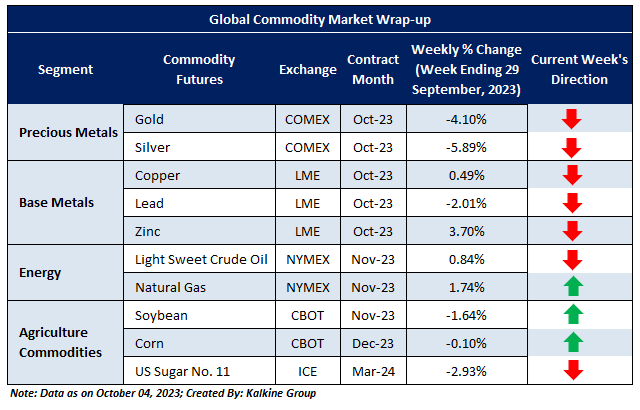Click the red down arrow for Copper
This screenshot has height=410, width=640.
click(571, 176)
